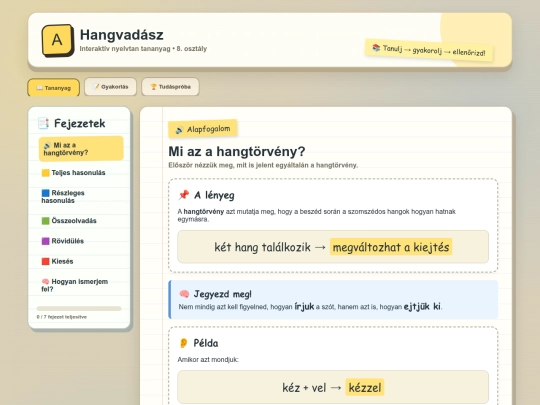
Task: Click the brain icon beside 'Hogyan ismerjem fel?'
Action: 45,282
